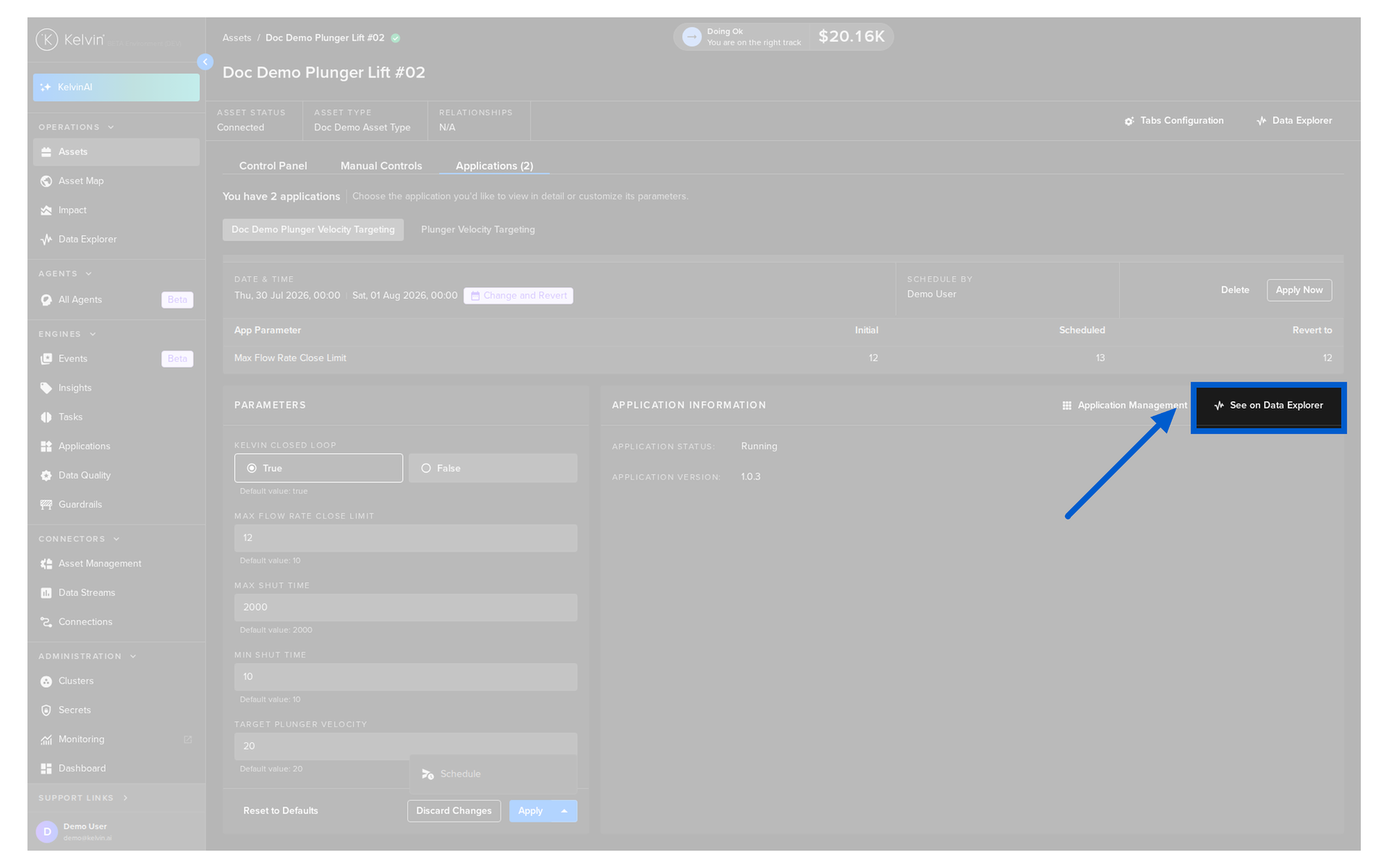Click the Tabs Configuration gear icon
The image size is (1389, 868).
click(x=1129, y=122)
